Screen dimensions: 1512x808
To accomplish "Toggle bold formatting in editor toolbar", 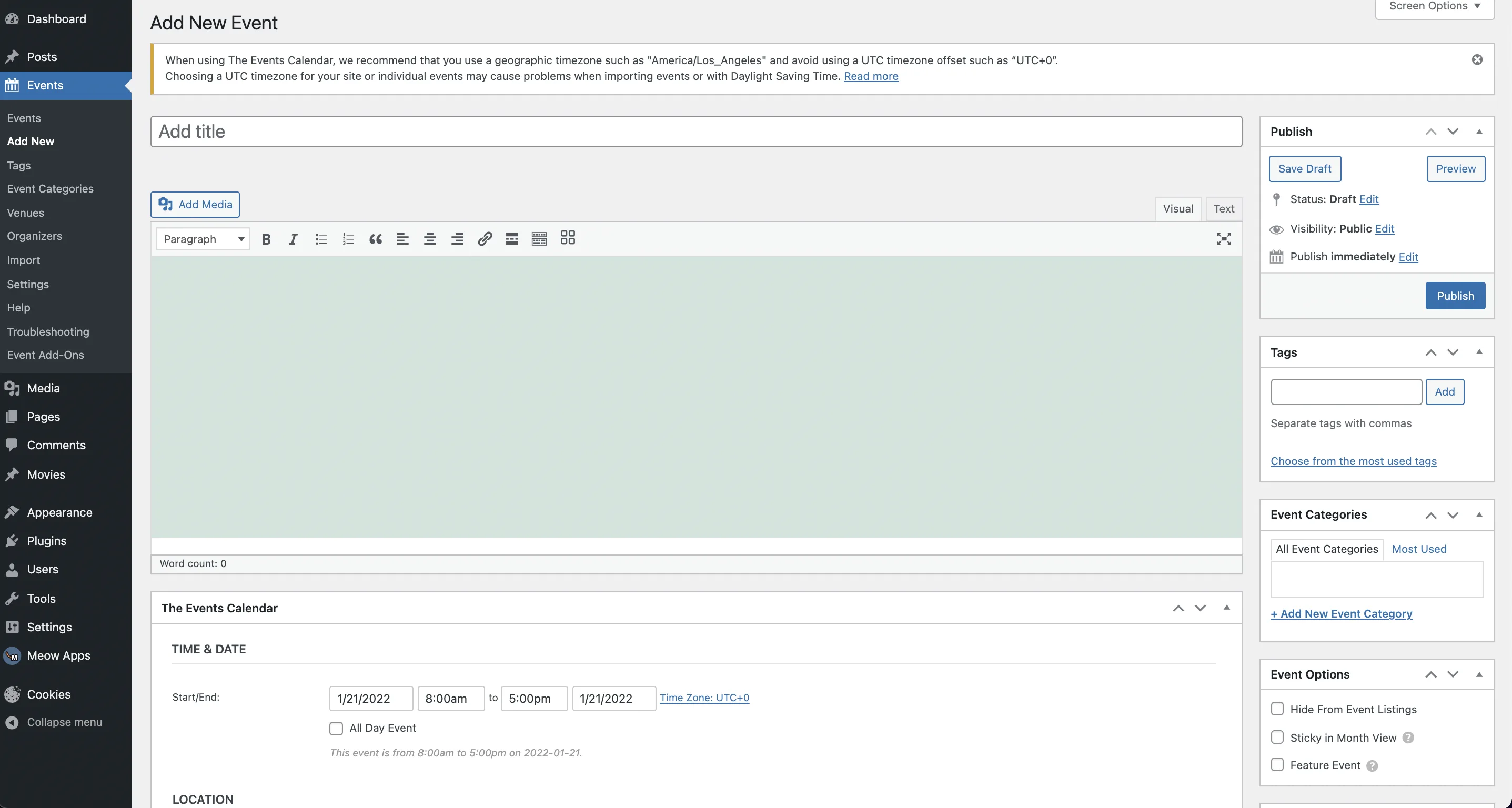I will coord(266,239).
